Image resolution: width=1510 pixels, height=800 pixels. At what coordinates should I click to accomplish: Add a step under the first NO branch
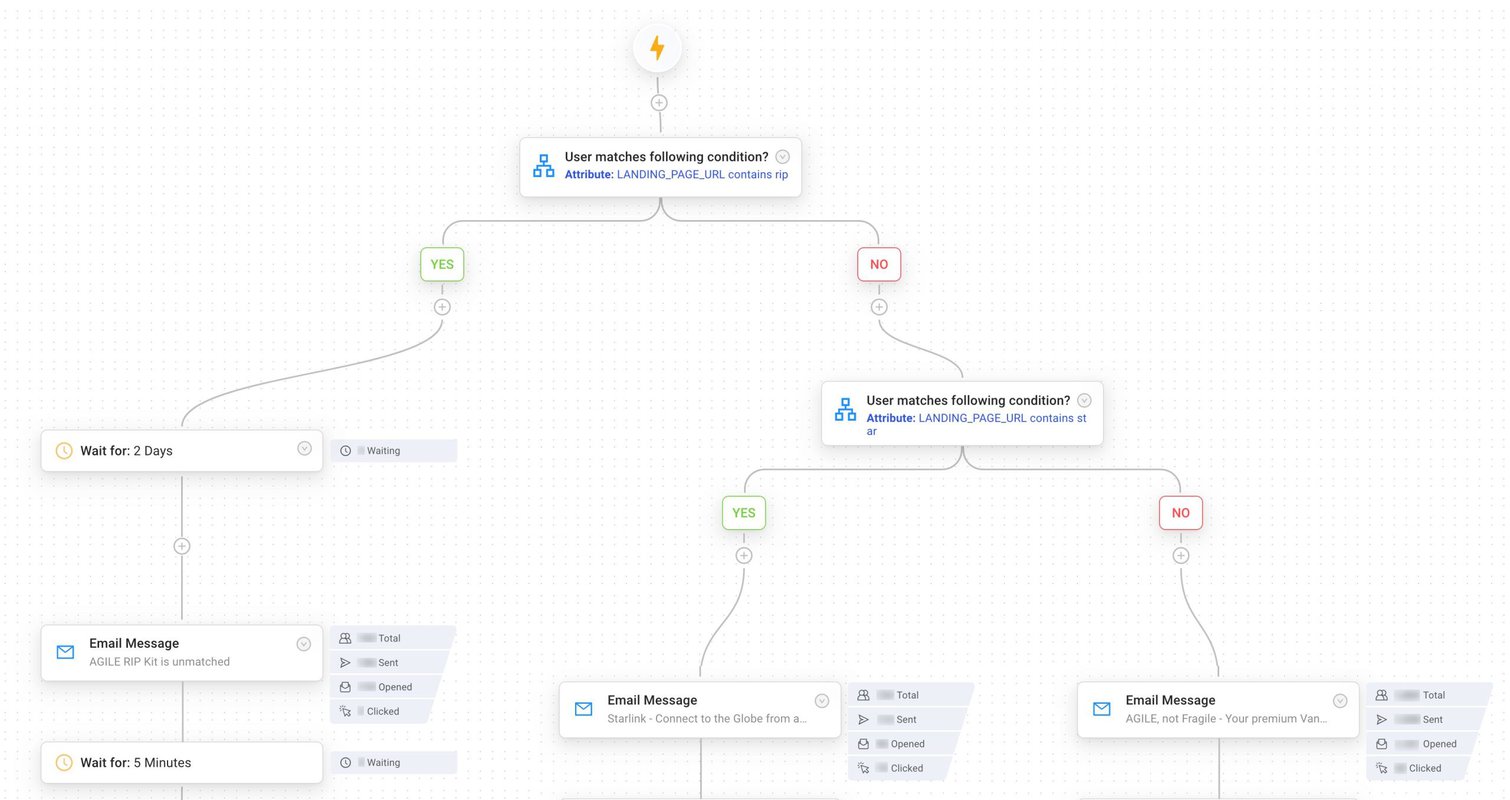(x=879, y=307)
